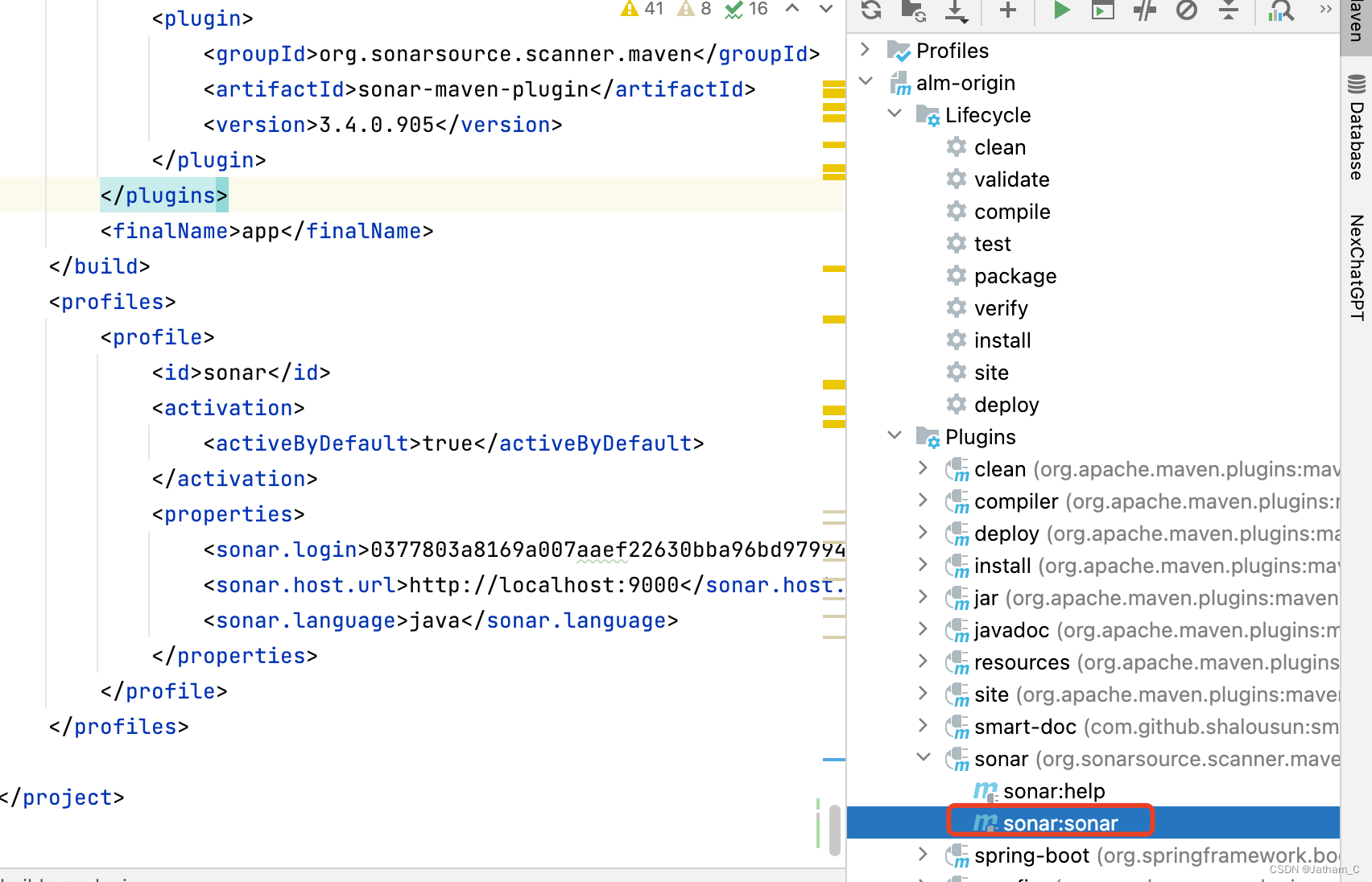This screenshot has width=1372, height=882.
Task: Click the 16 typos indicator
Action: pos(746,9)
